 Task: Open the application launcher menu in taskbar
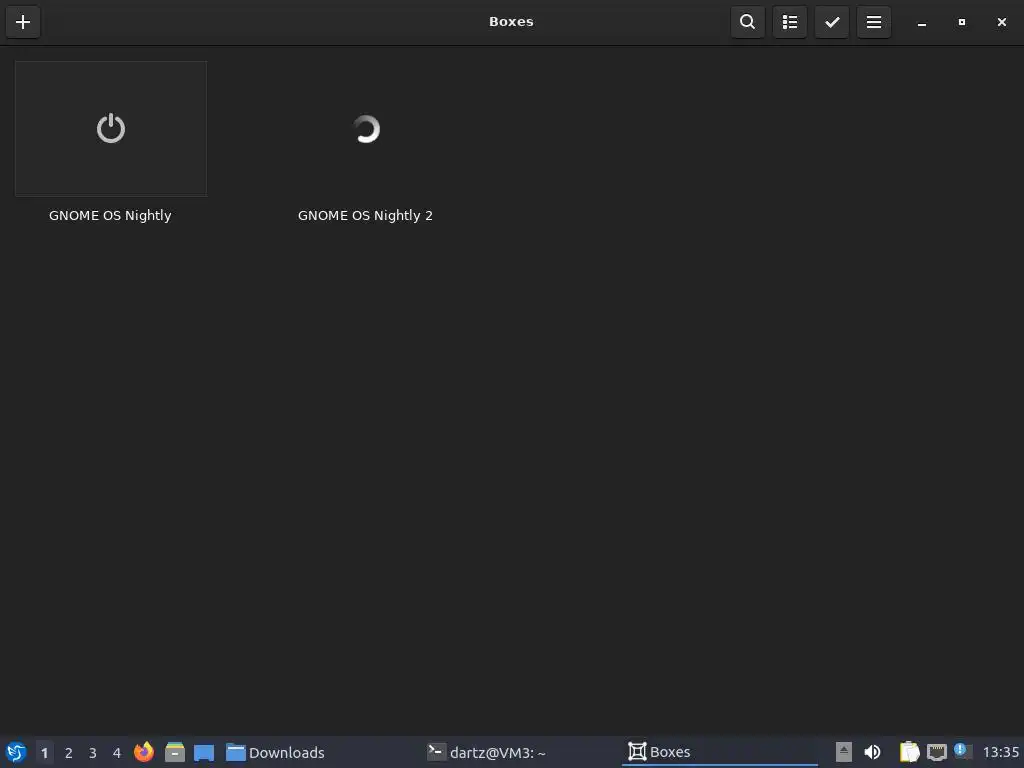[x=16, y=752]
